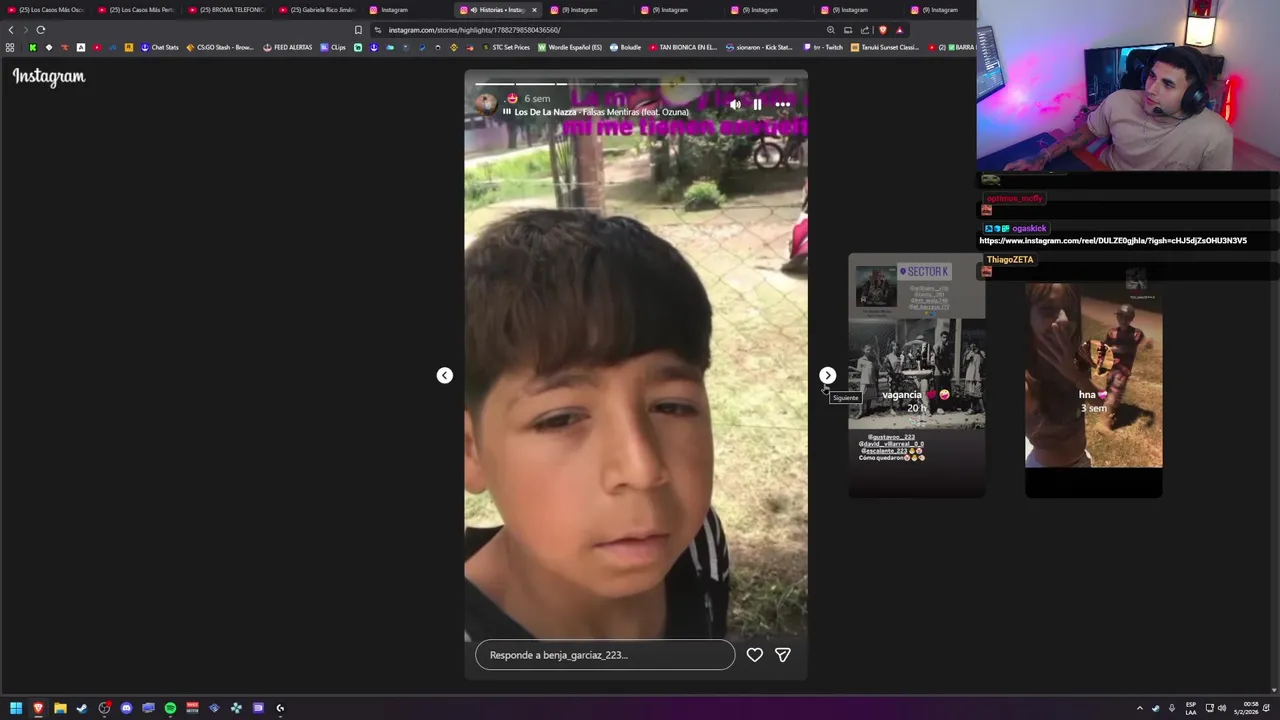Go to the previous story arrow
This screenshot has width=1280, height=720.
coord(445,375)
